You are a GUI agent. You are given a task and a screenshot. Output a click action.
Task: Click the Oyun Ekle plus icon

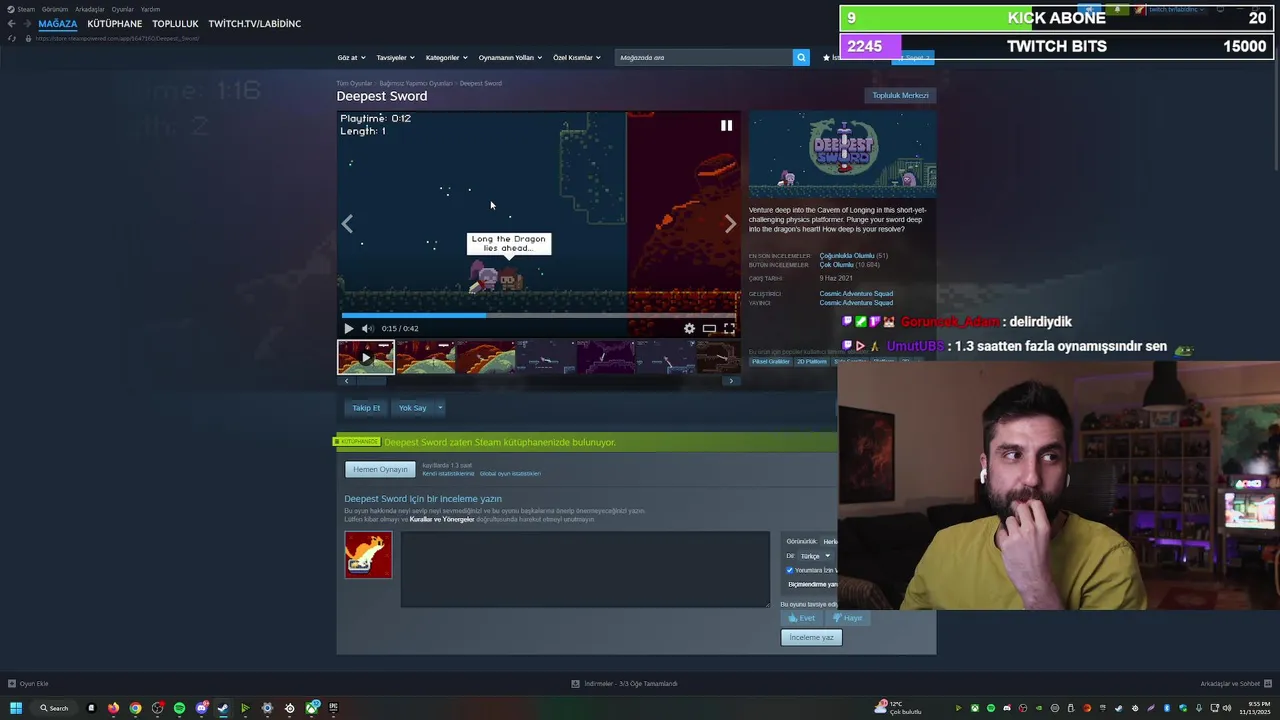[12, 684]
